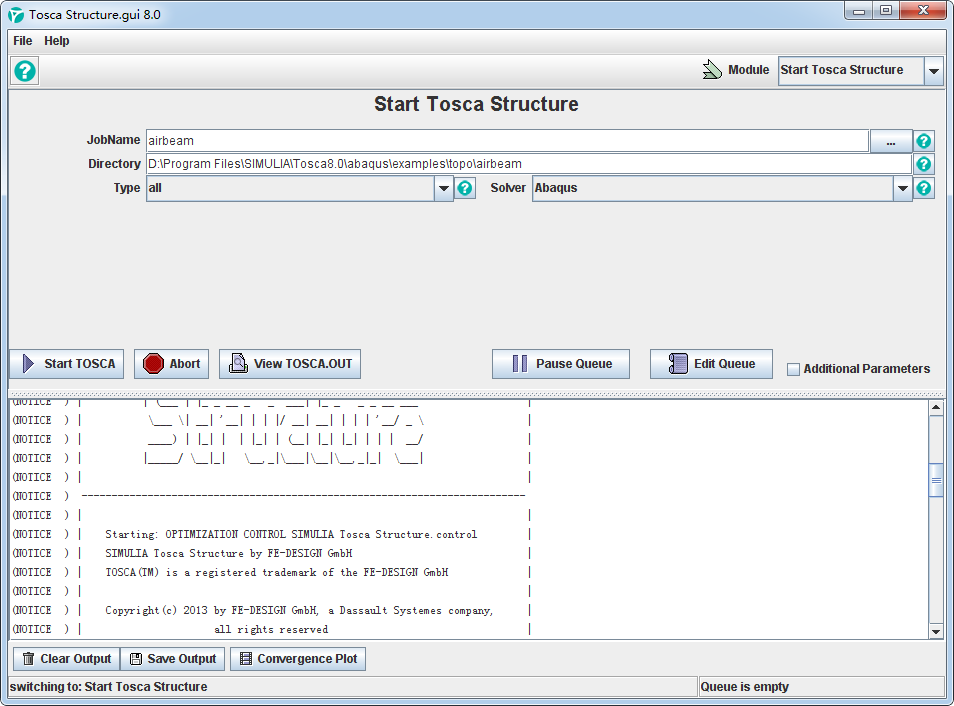Click the Pause Queue button
Image resolution: width=954 pixels, height=706 pixels.
click(561, 364)
